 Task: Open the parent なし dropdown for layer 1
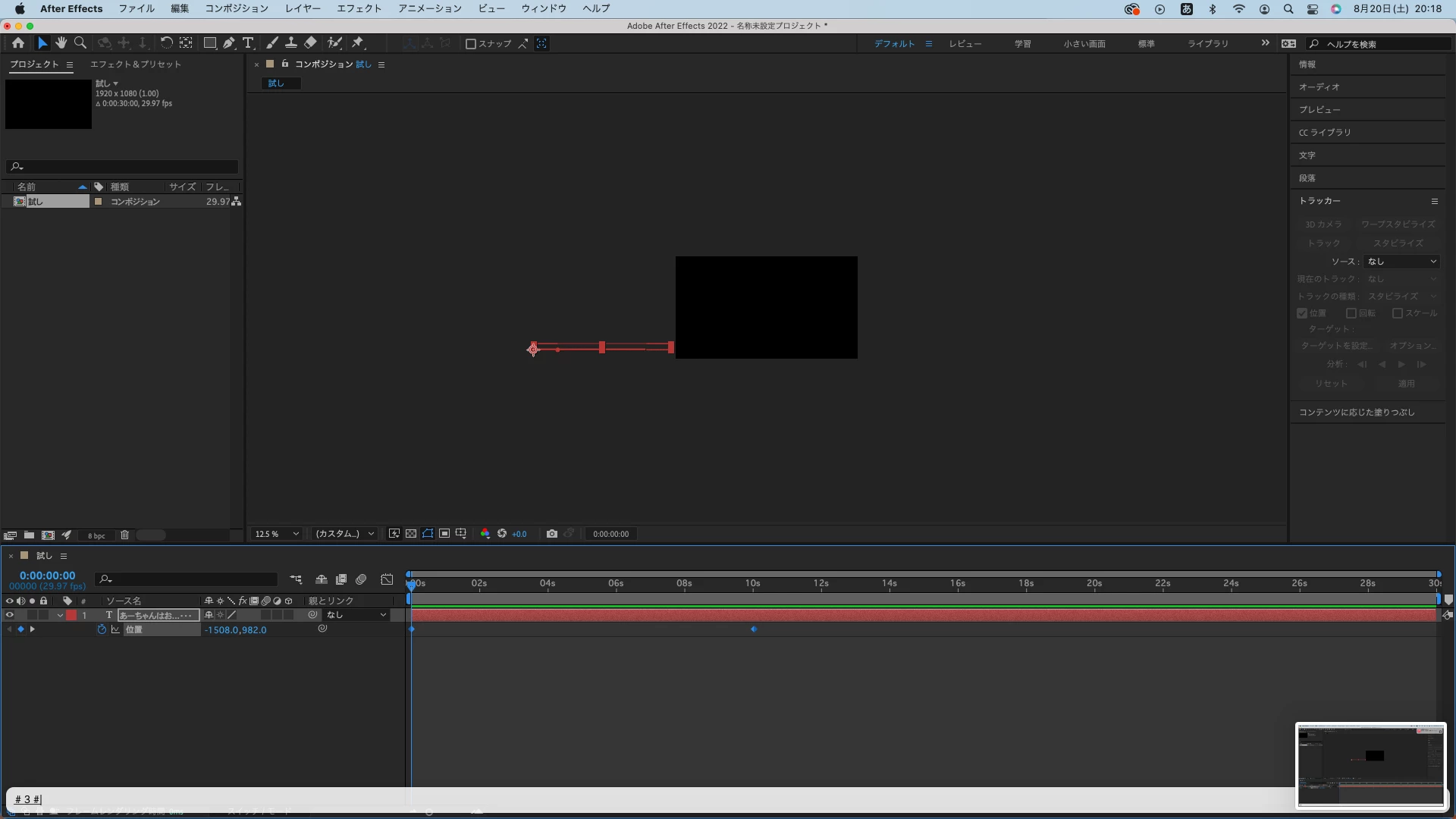pyautogui.click(x=356, y=615)
